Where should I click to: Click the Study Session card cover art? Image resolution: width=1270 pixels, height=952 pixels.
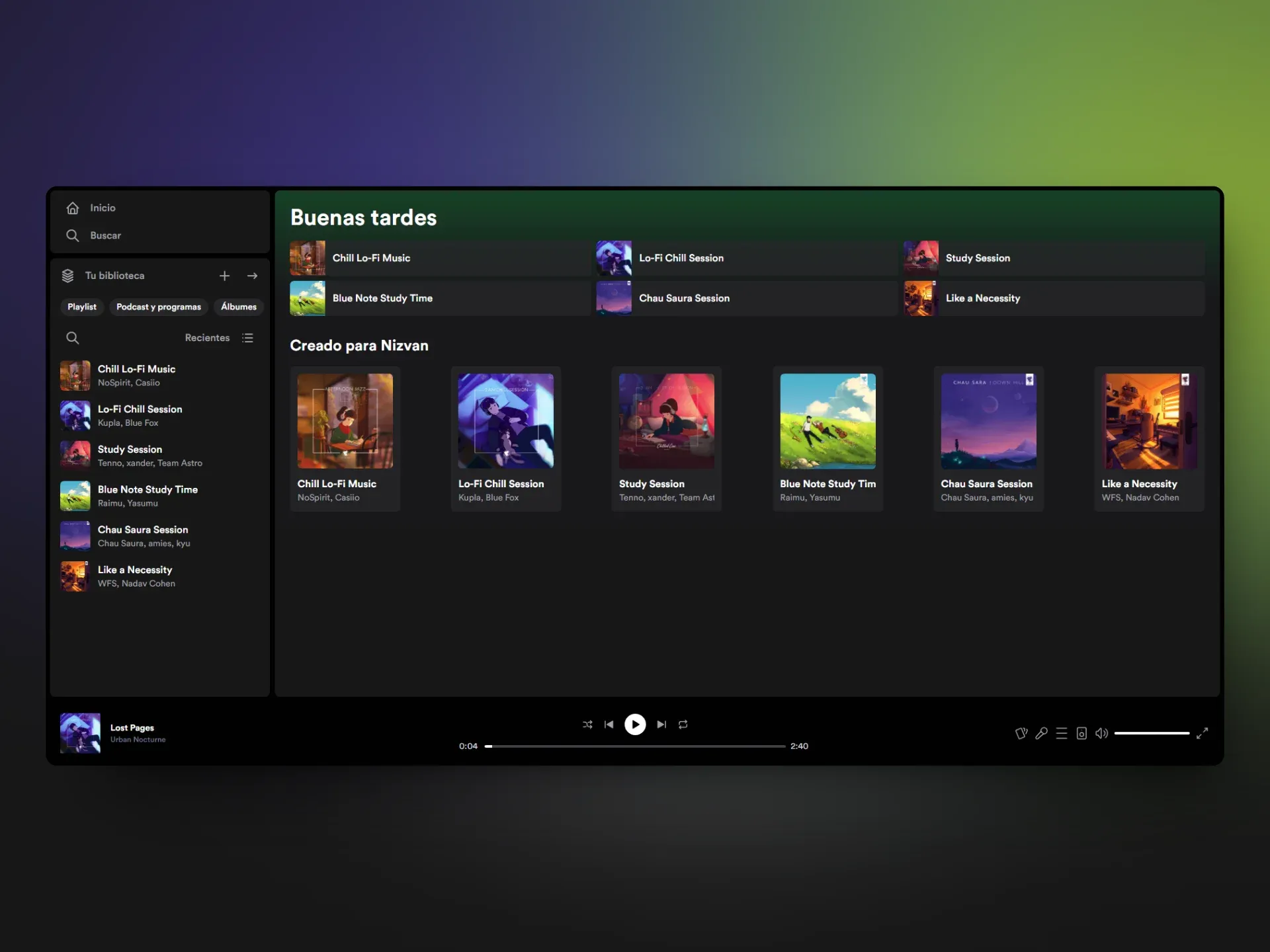(x=666, y=421)
